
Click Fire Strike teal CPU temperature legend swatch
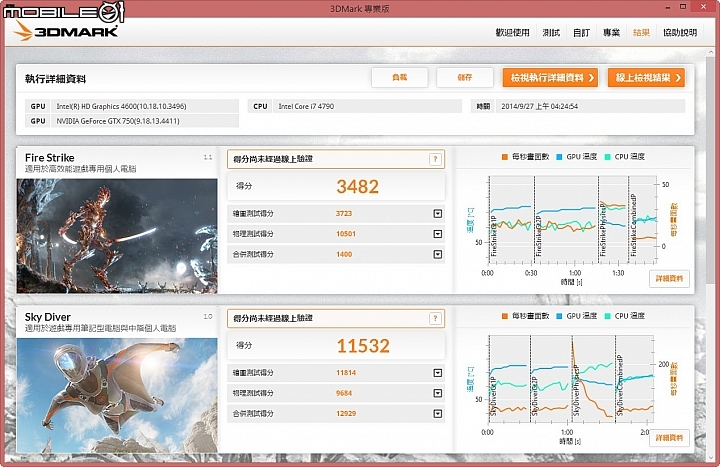(607, 157)
